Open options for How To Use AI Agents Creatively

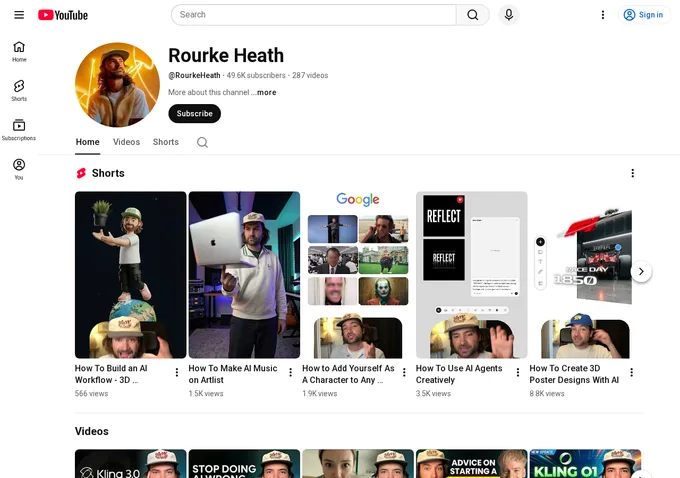[518, 372]
